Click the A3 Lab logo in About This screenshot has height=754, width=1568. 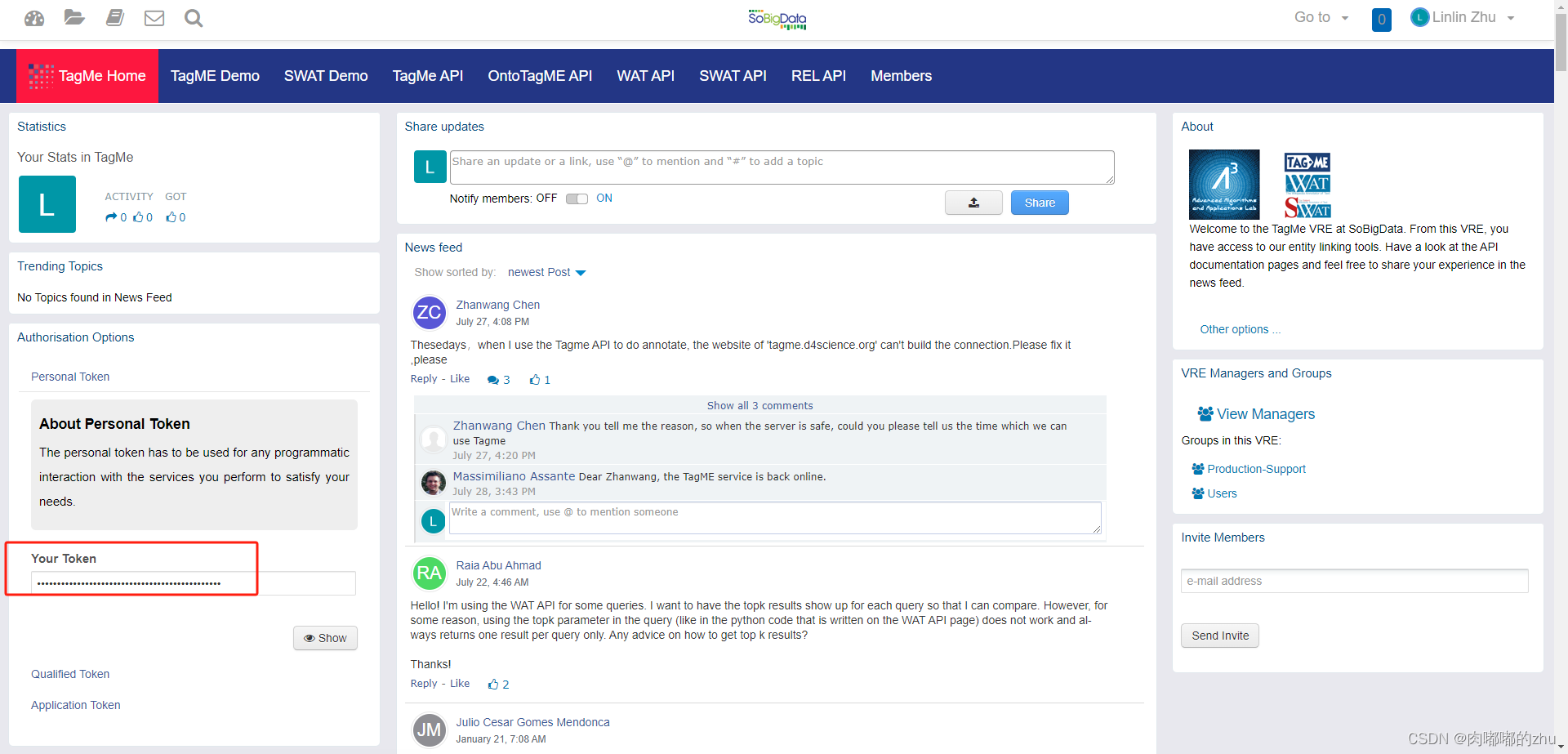[x=1224, y=185]
